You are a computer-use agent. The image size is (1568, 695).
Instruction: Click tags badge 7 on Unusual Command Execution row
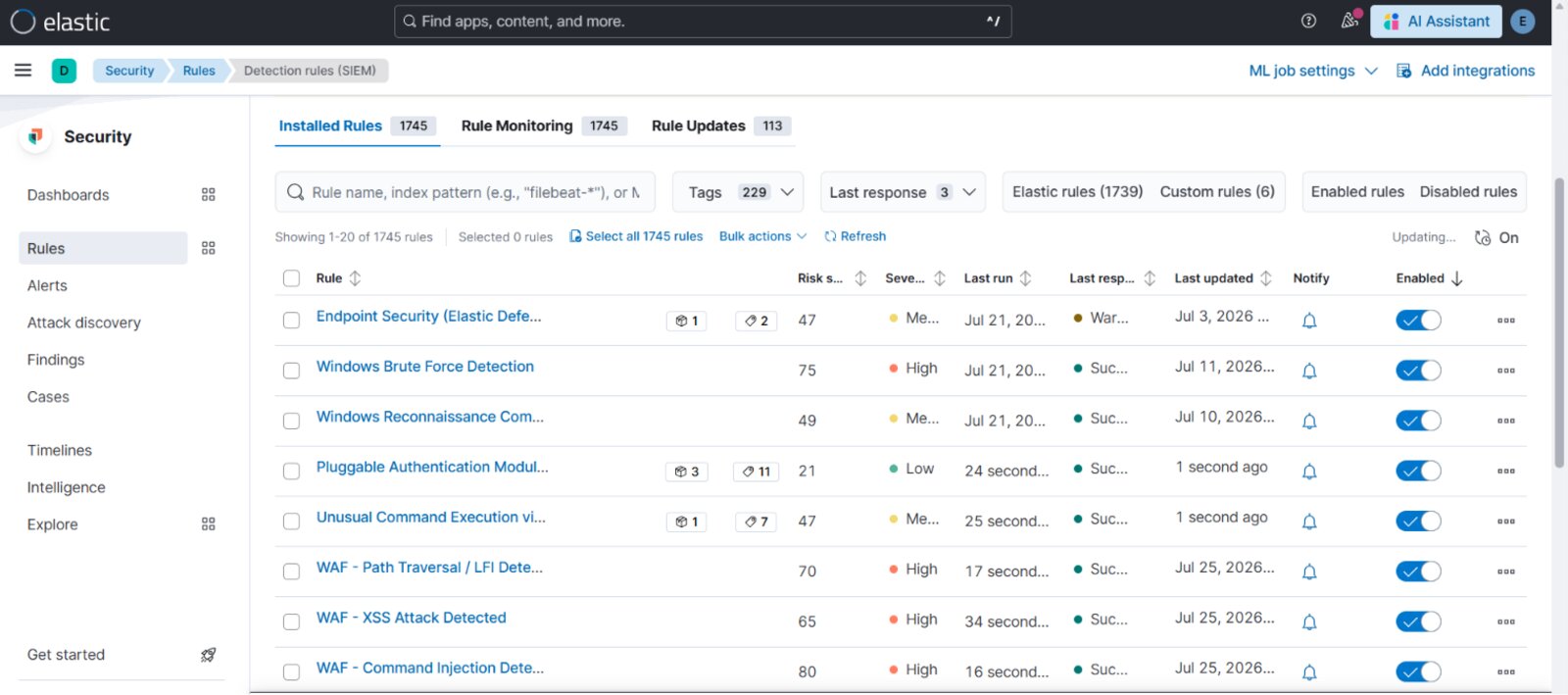pyautogui.click(x=756, y=521)
